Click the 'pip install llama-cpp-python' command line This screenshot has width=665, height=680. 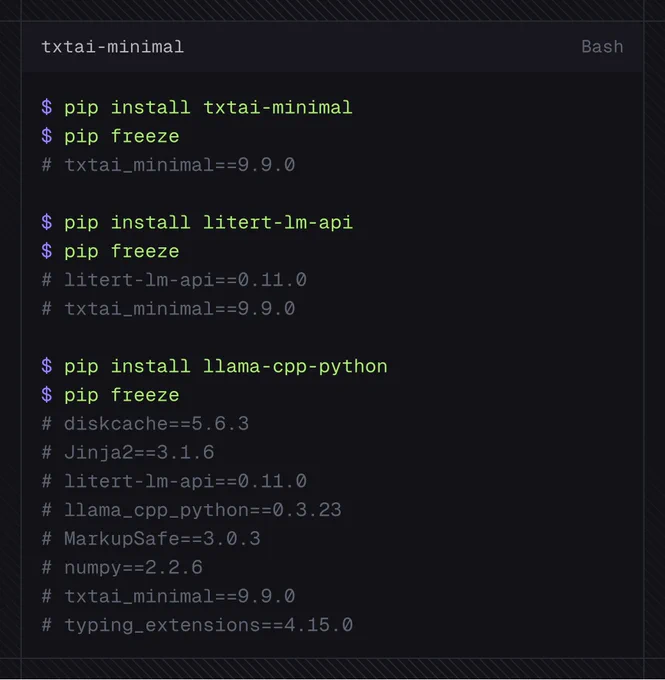(x=214, y=367)
